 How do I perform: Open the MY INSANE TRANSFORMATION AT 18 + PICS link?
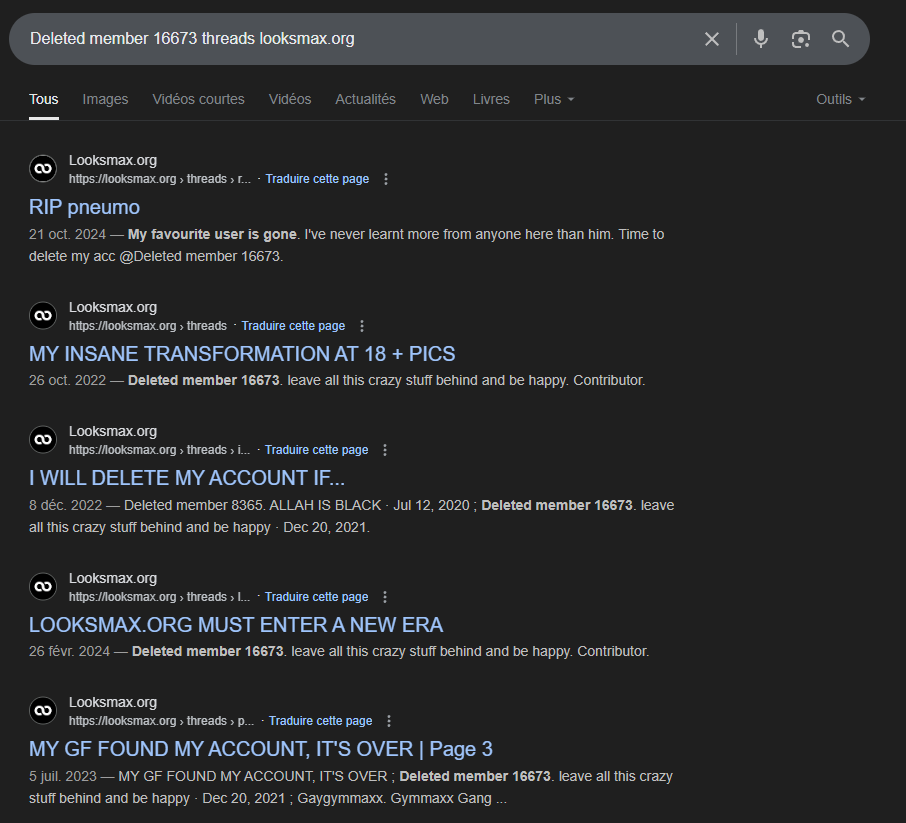[242, 354]
